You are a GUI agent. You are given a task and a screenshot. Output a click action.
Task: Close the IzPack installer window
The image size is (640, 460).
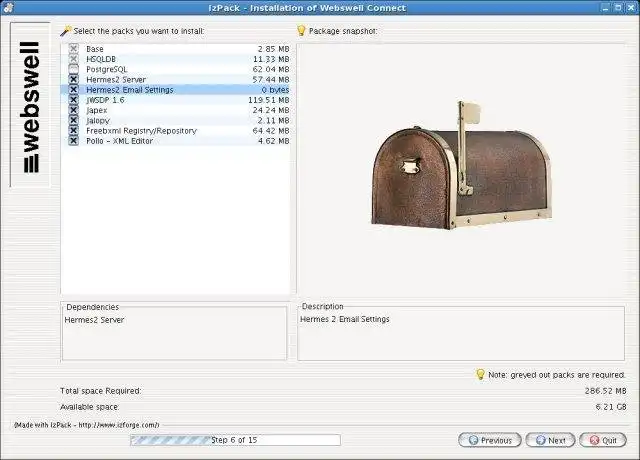coord(631,7)
